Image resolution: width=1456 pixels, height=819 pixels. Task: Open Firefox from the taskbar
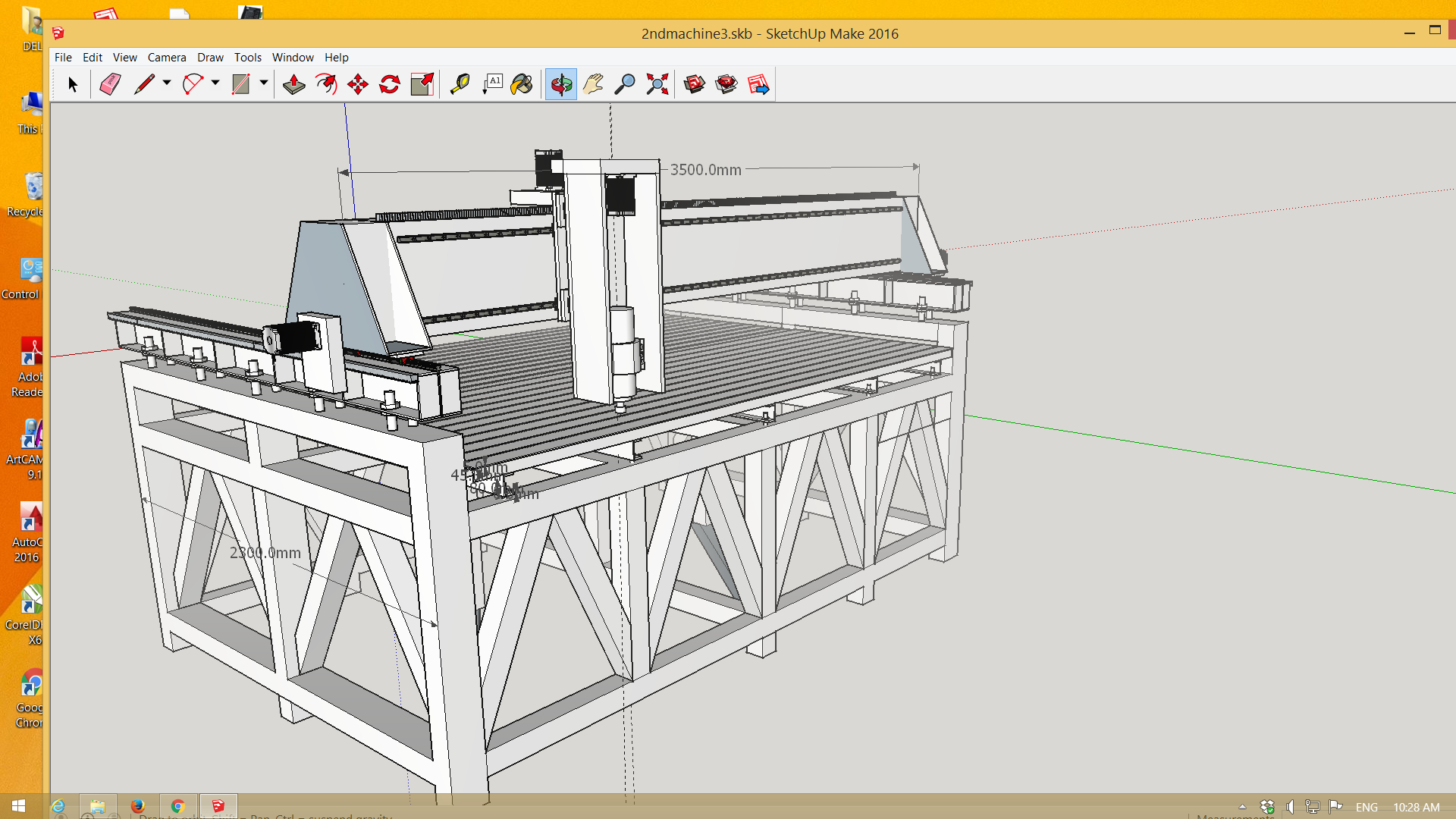137,806
